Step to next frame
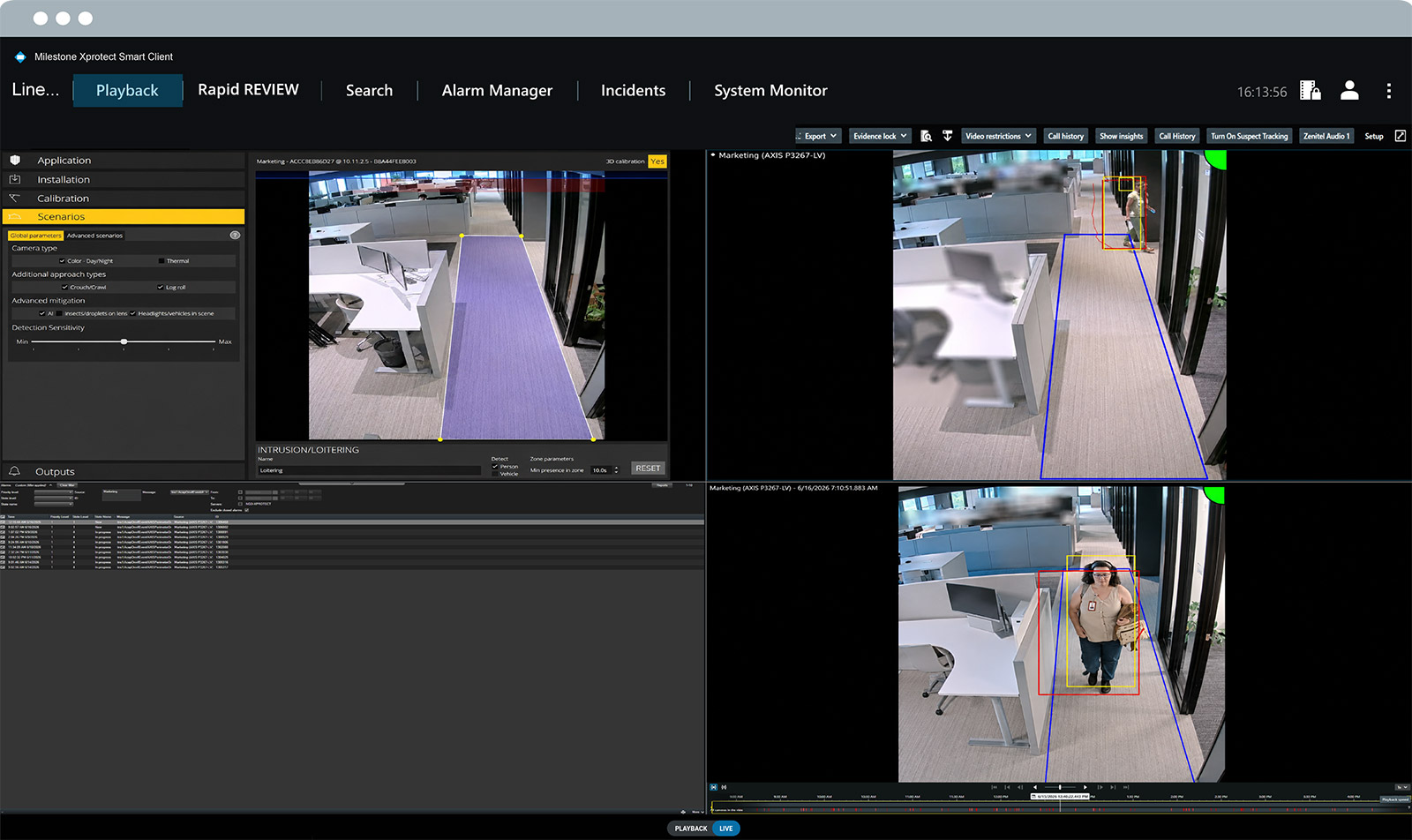This screenshot has width=1412, height=840. [1100, 787]
